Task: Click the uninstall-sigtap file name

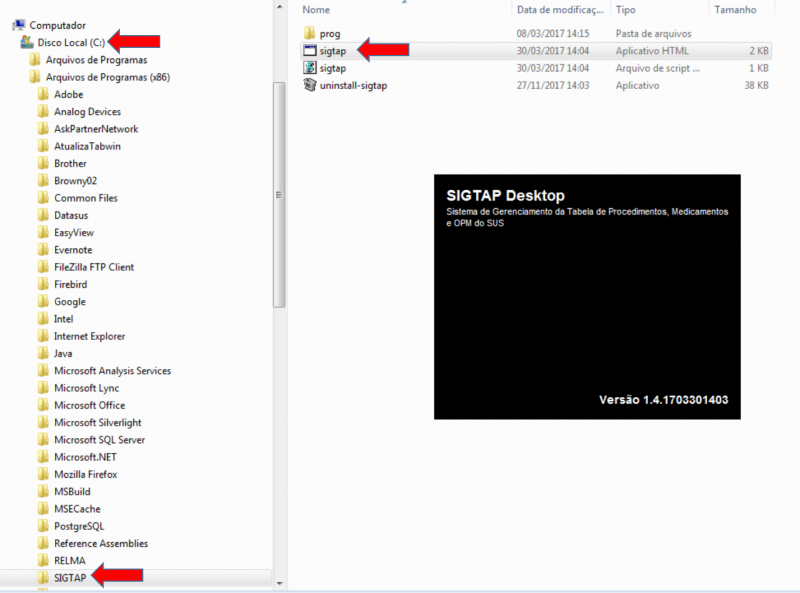Action: click(353, 85)
